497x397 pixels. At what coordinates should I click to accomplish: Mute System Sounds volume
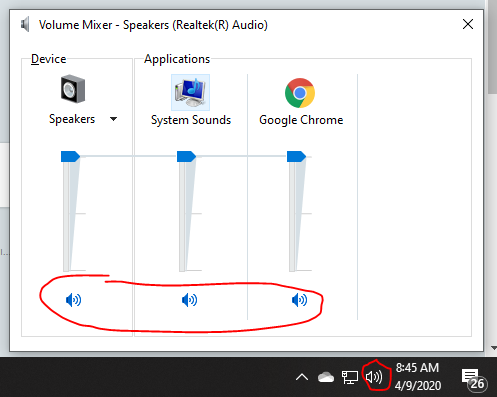[189, 300]
